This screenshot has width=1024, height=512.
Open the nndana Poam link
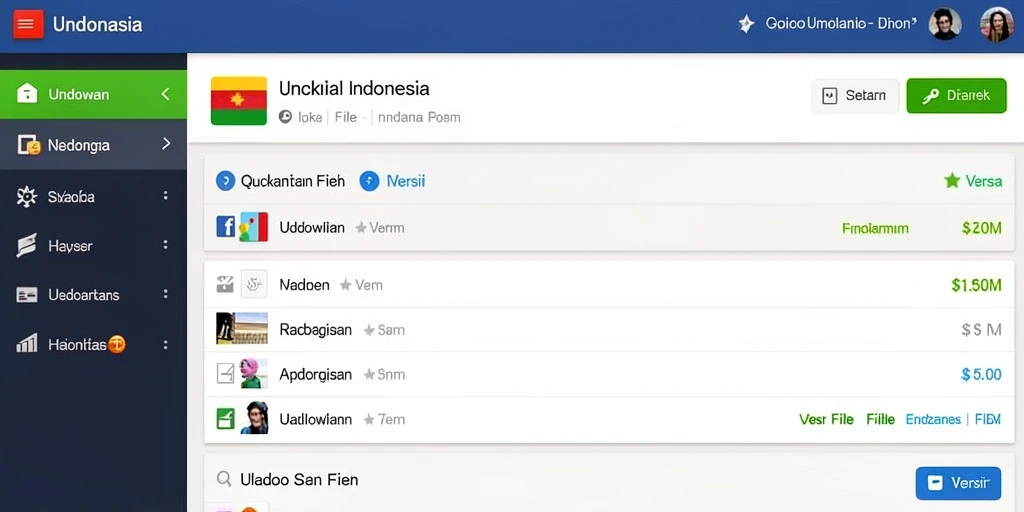[419, 118]
